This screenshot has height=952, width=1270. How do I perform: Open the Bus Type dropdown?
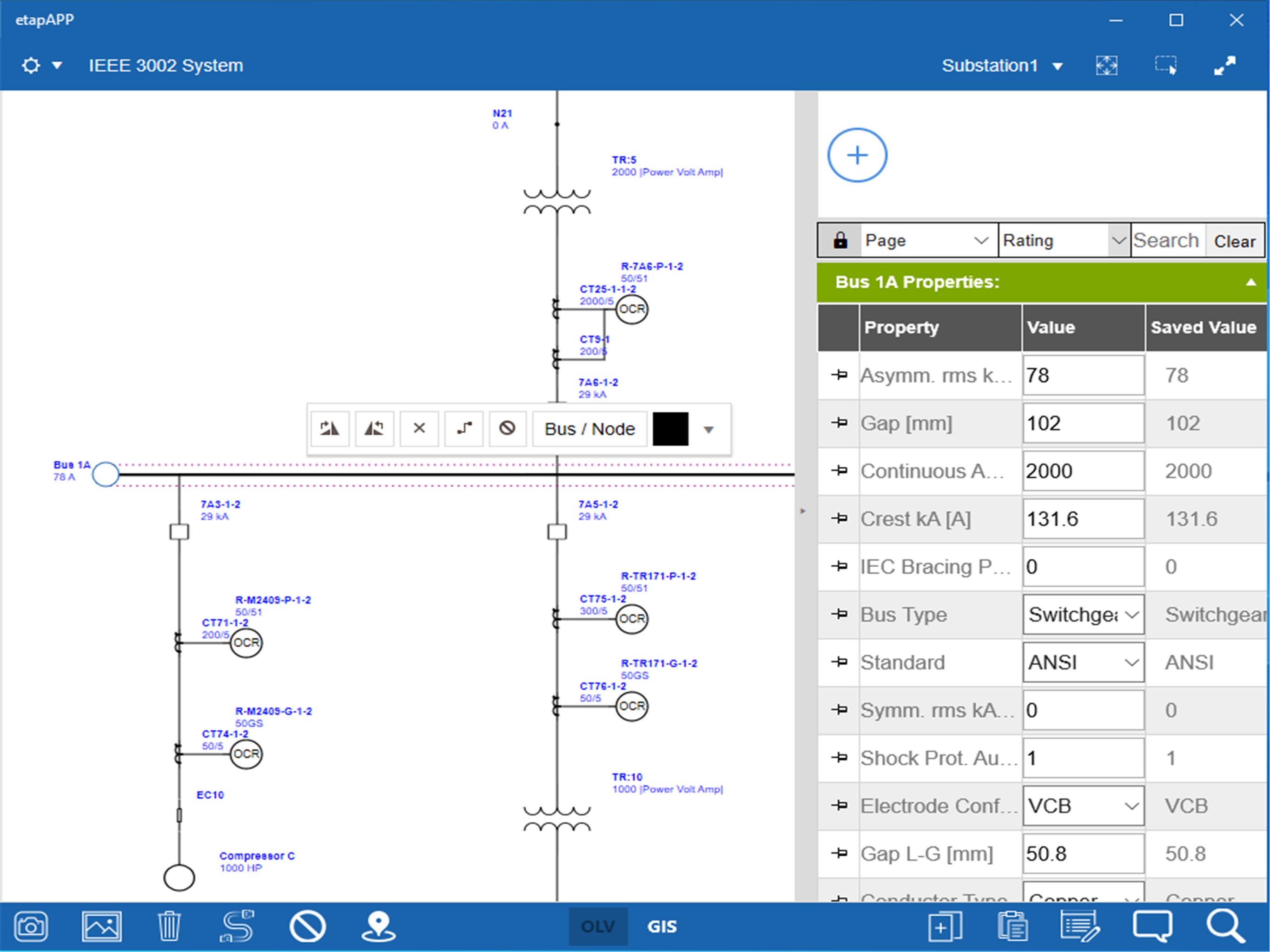(1083, 615)
